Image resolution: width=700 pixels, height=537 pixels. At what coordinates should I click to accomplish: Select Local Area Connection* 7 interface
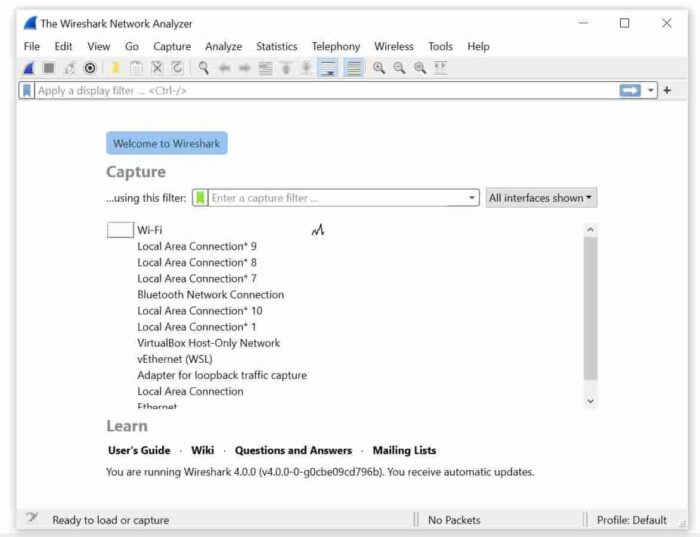pos(197,279)
